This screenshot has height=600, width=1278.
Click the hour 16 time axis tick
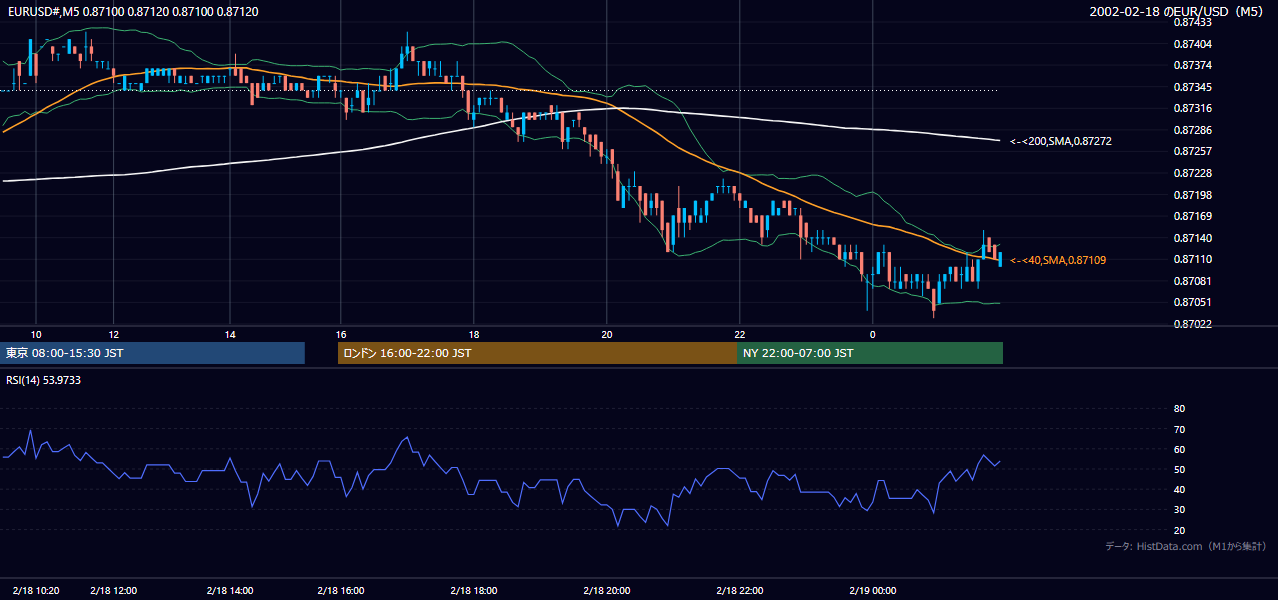click(x=341, y=334)
